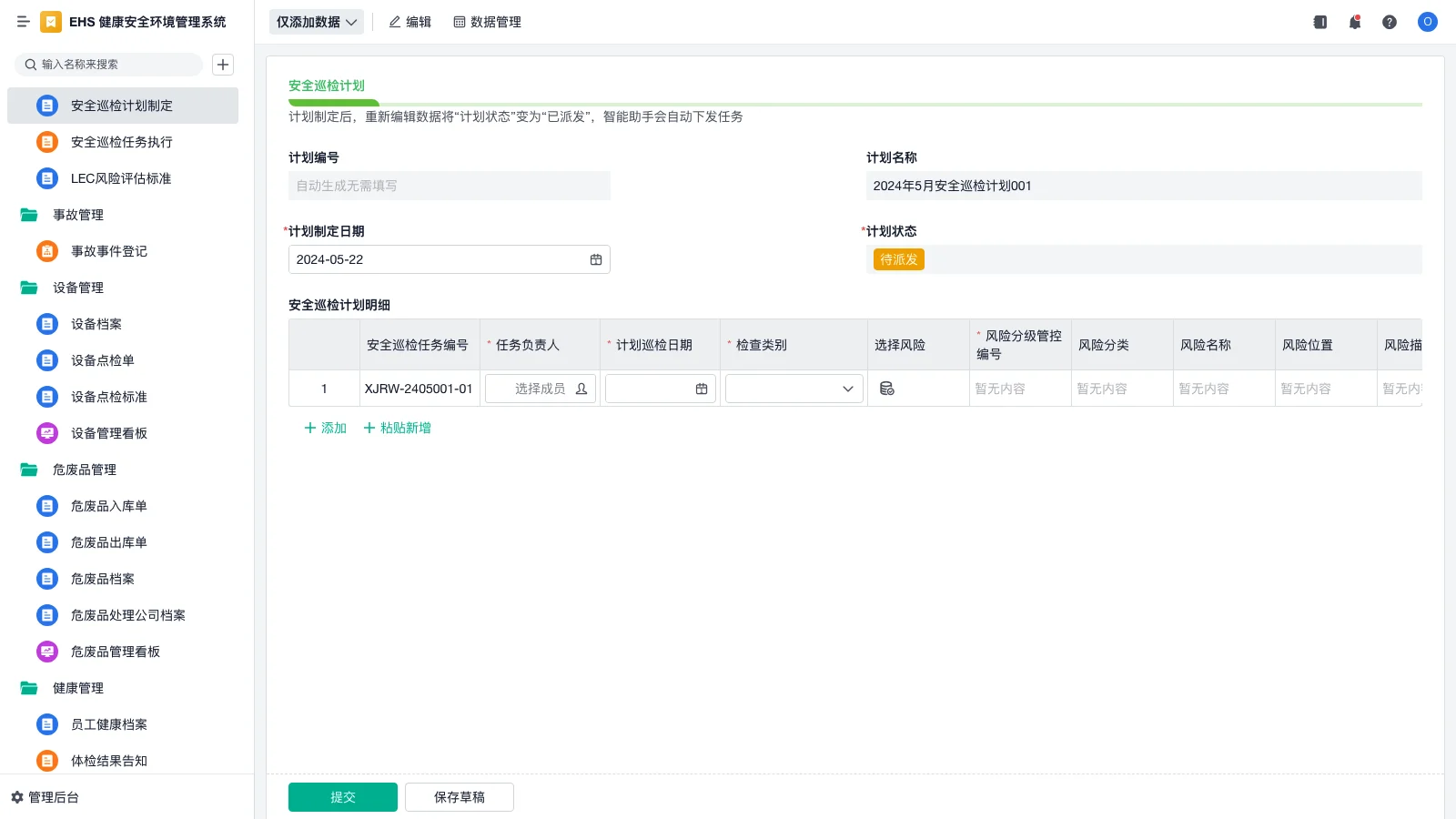The height and width of the screenshot is (819, 1456).
Task: 点击顶部帮助问号图标
Action: pyautogui.click(x=1390, y=22)
